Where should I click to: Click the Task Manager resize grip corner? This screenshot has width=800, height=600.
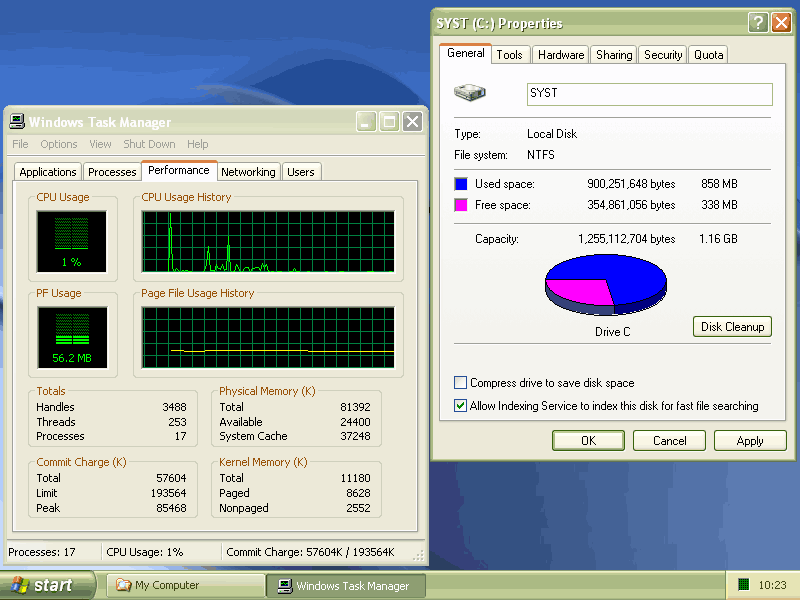[x=418, y=556]
